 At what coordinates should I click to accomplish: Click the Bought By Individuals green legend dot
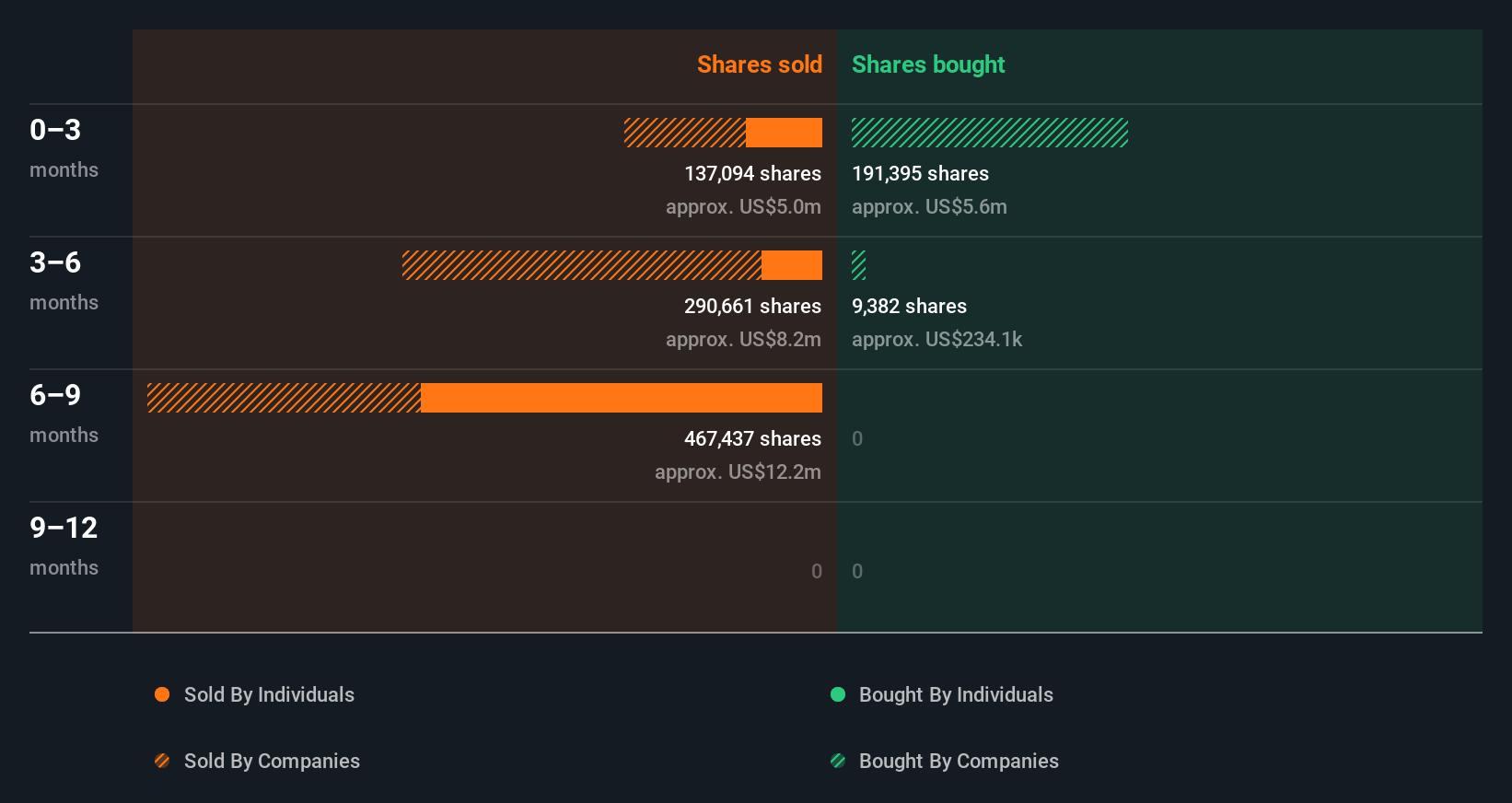(x=838, y=694)
